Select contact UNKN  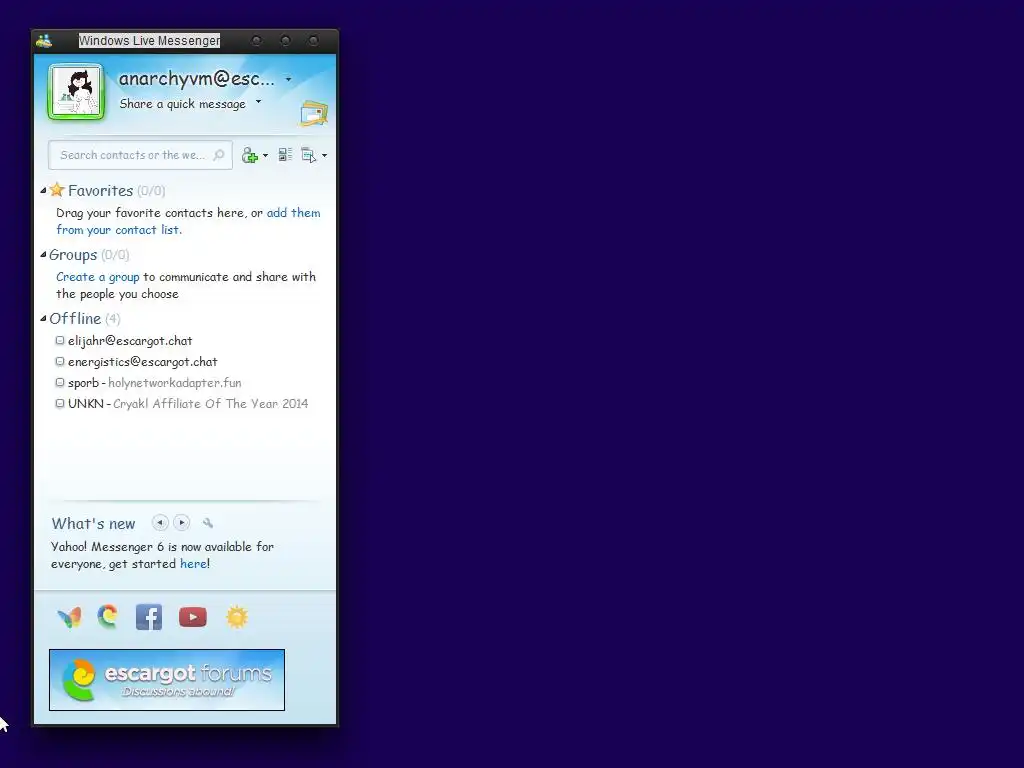[86, 404]
